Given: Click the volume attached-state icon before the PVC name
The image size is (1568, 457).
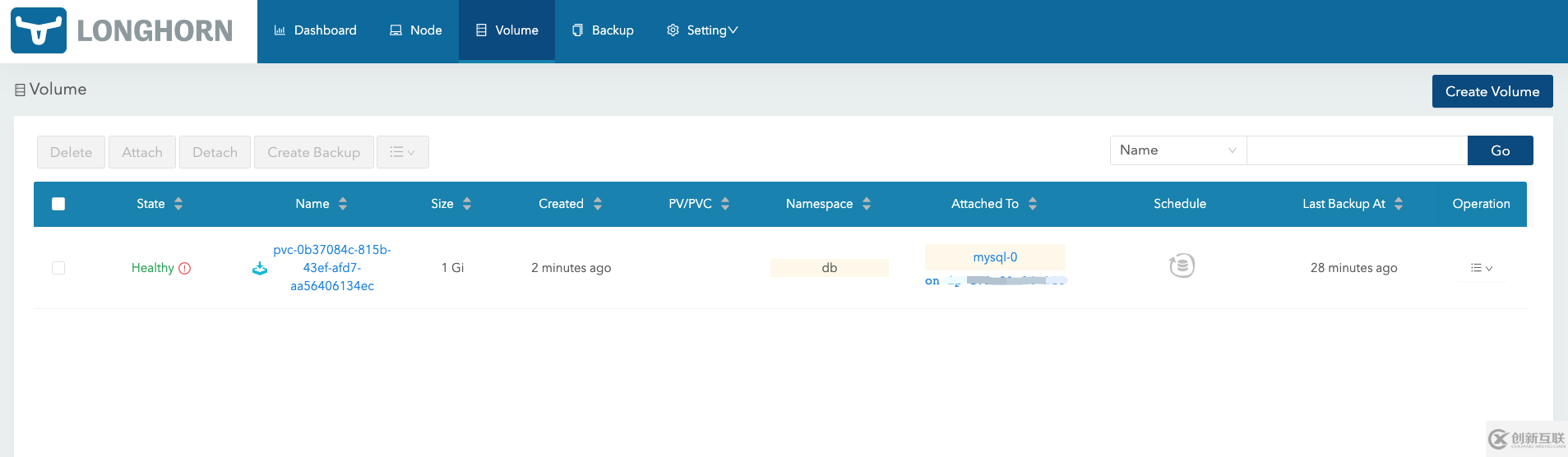Looking at the screenshot, I should (x=260, y=269).
